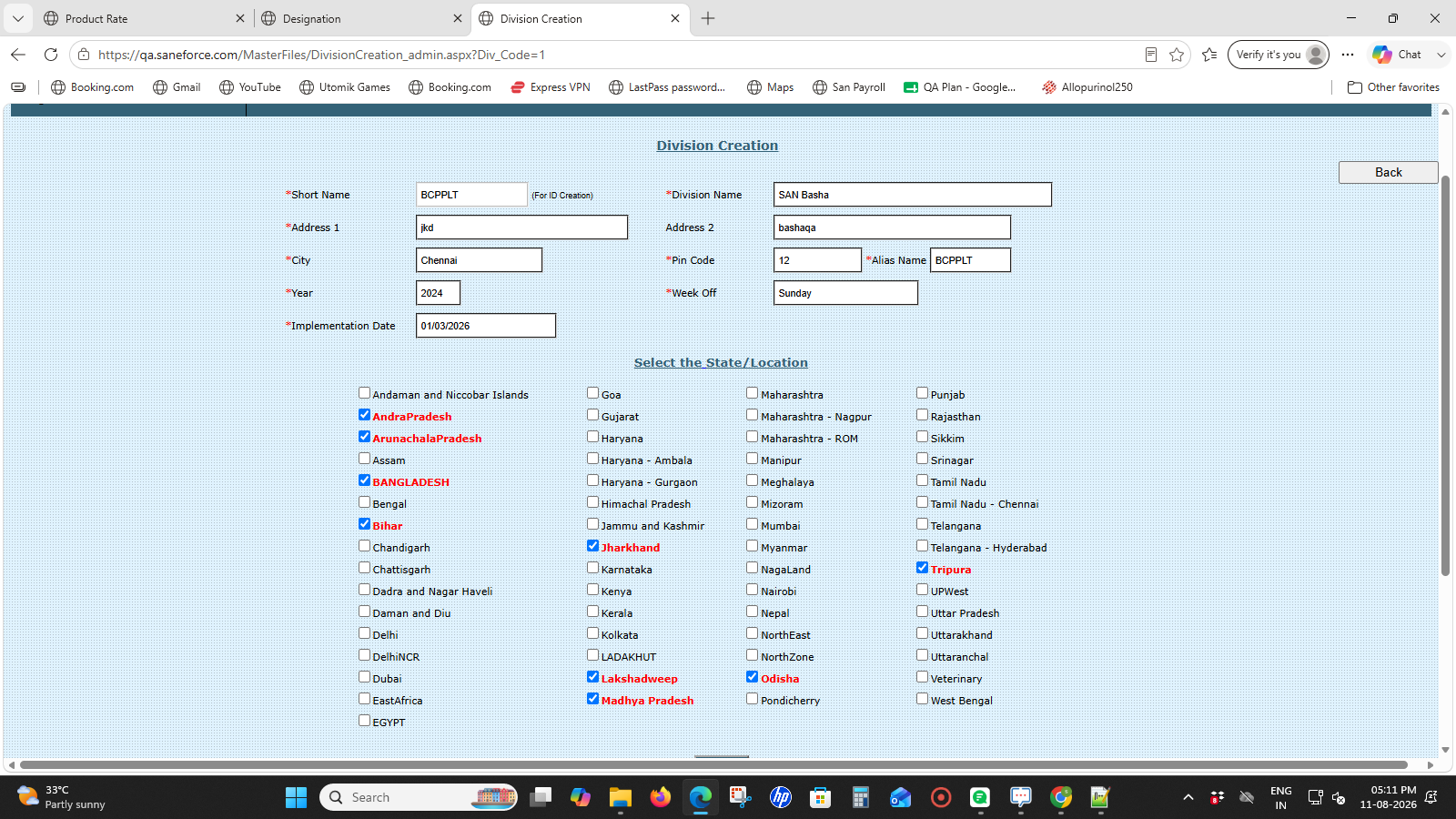Check the Goa checkbox
The height and width of the screenshot is (819, 1456).
coord(593,393)
